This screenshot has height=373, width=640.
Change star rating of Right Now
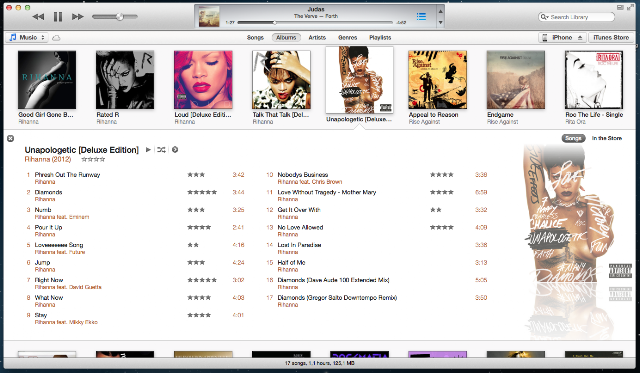tap(202, 280)
